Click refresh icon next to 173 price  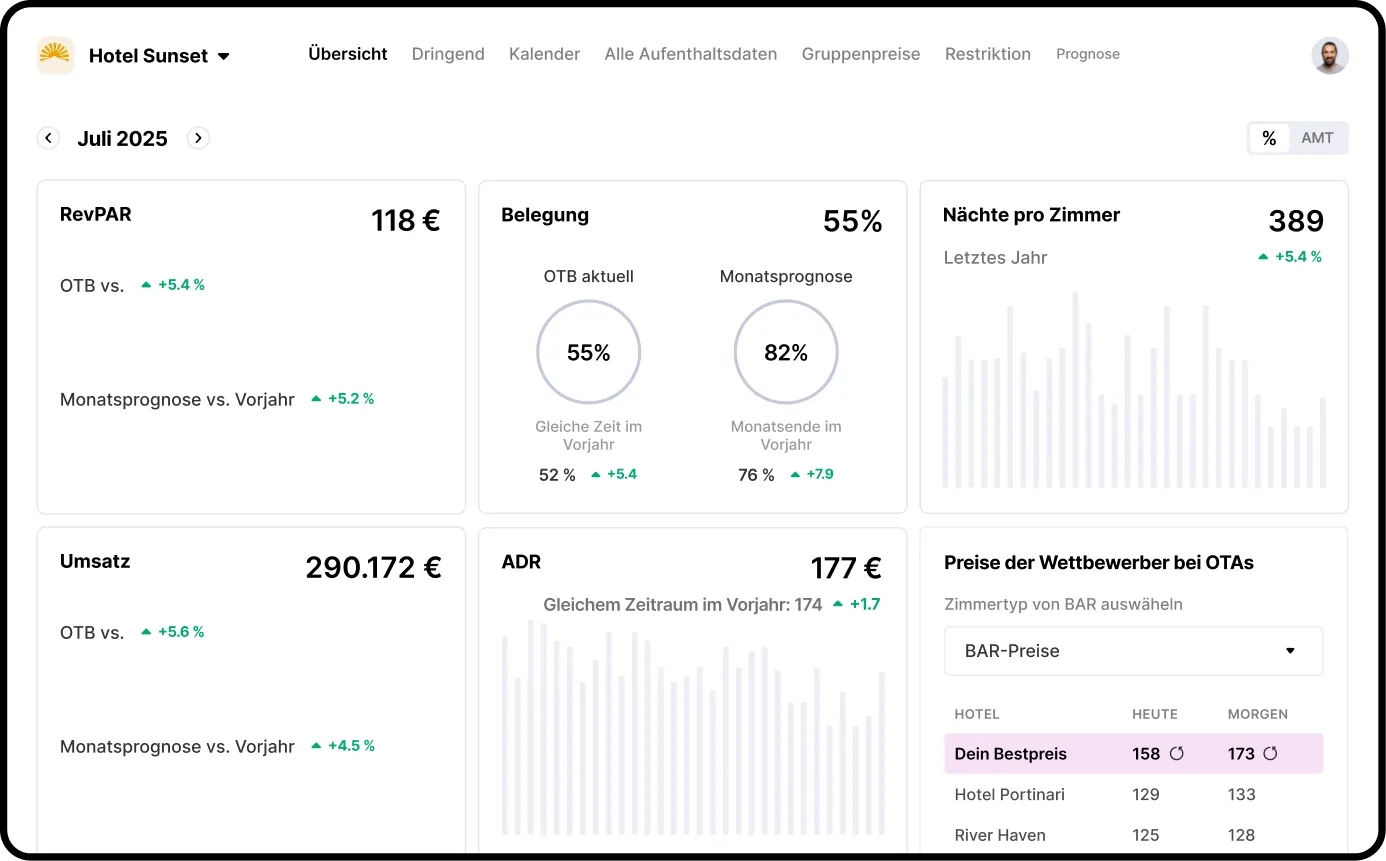[1270, 754]
